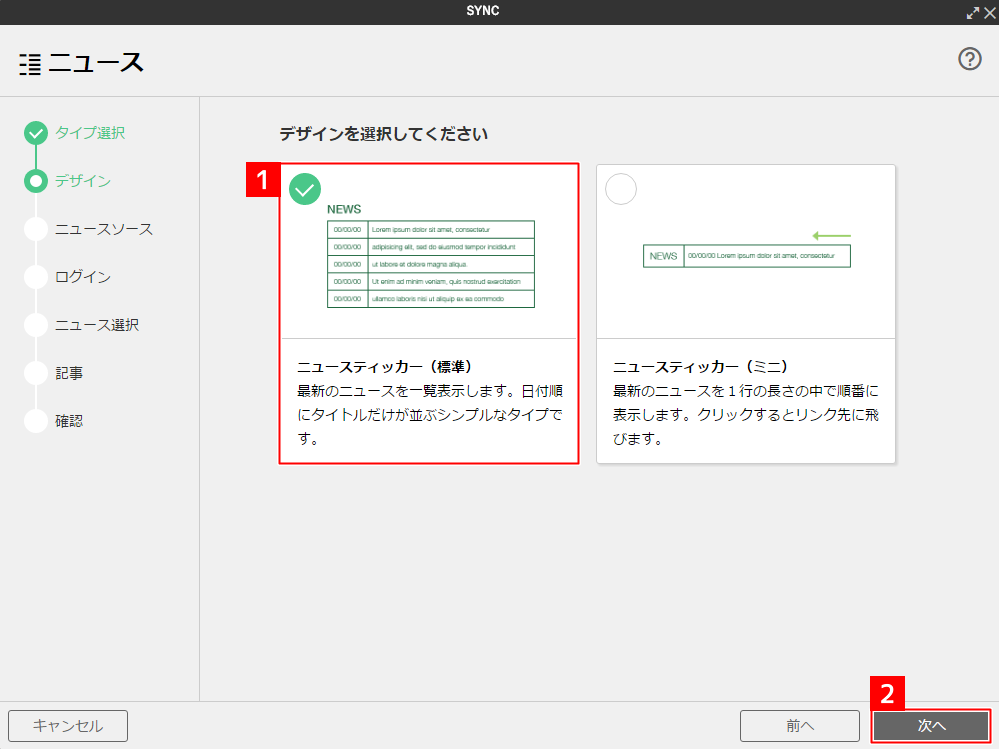Screen dimensions: 999x749
Task: Select the green checkmark on ニュースティッカー（標準）
Action: 305,189
